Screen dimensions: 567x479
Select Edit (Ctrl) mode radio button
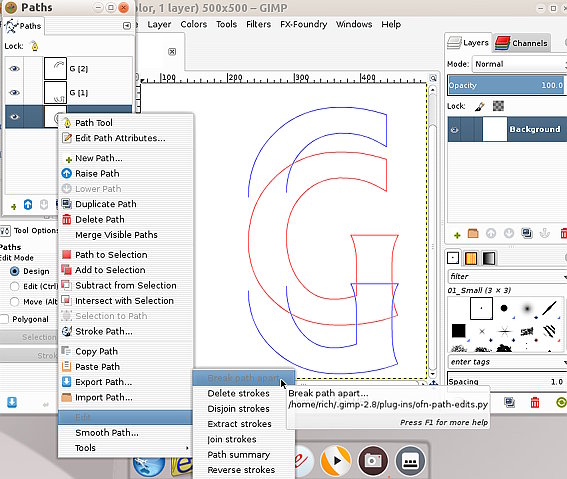click(x=14, y=286)
